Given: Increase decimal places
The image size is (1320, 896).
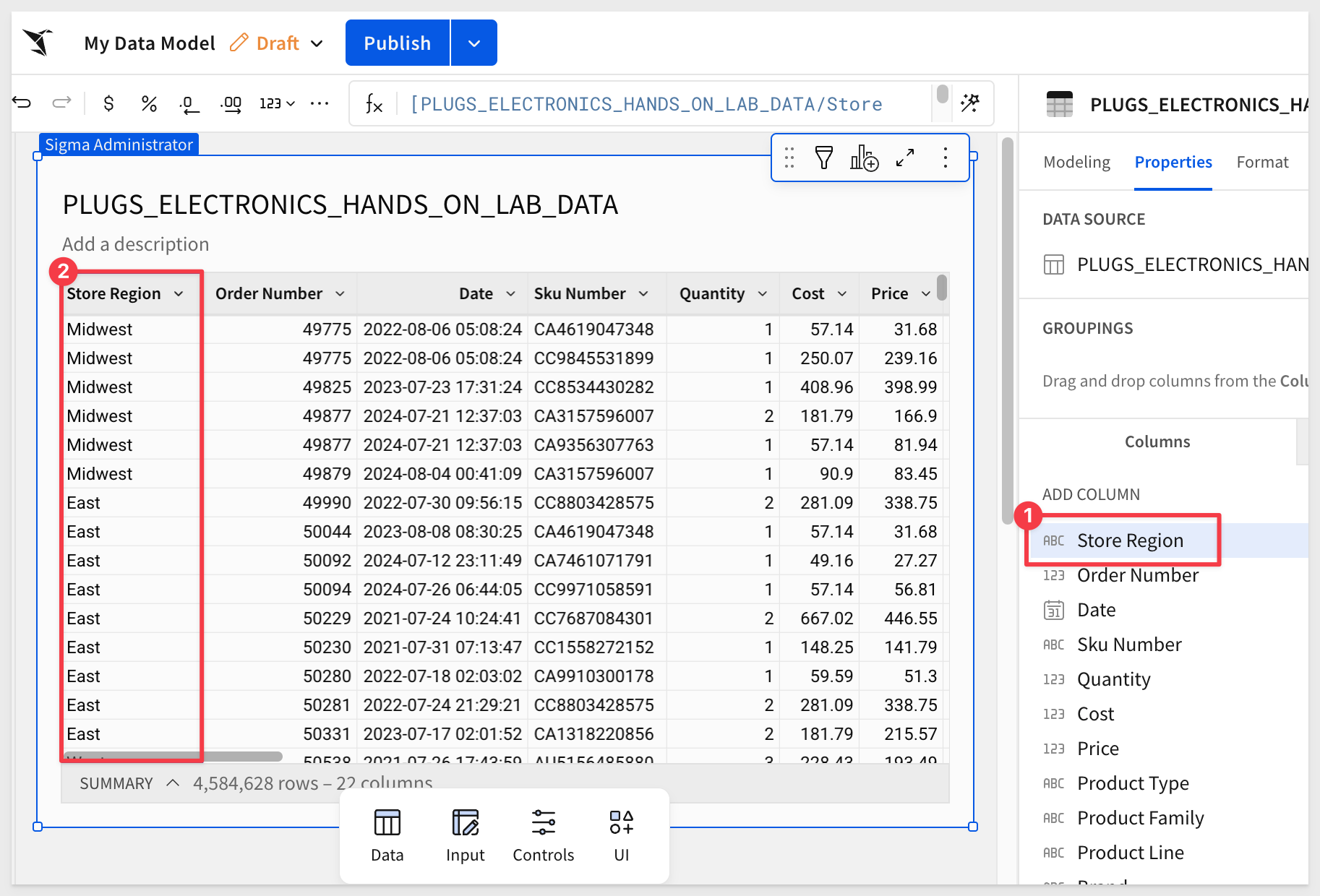Looking at the screenshot, I should click(x=231, y=104).
